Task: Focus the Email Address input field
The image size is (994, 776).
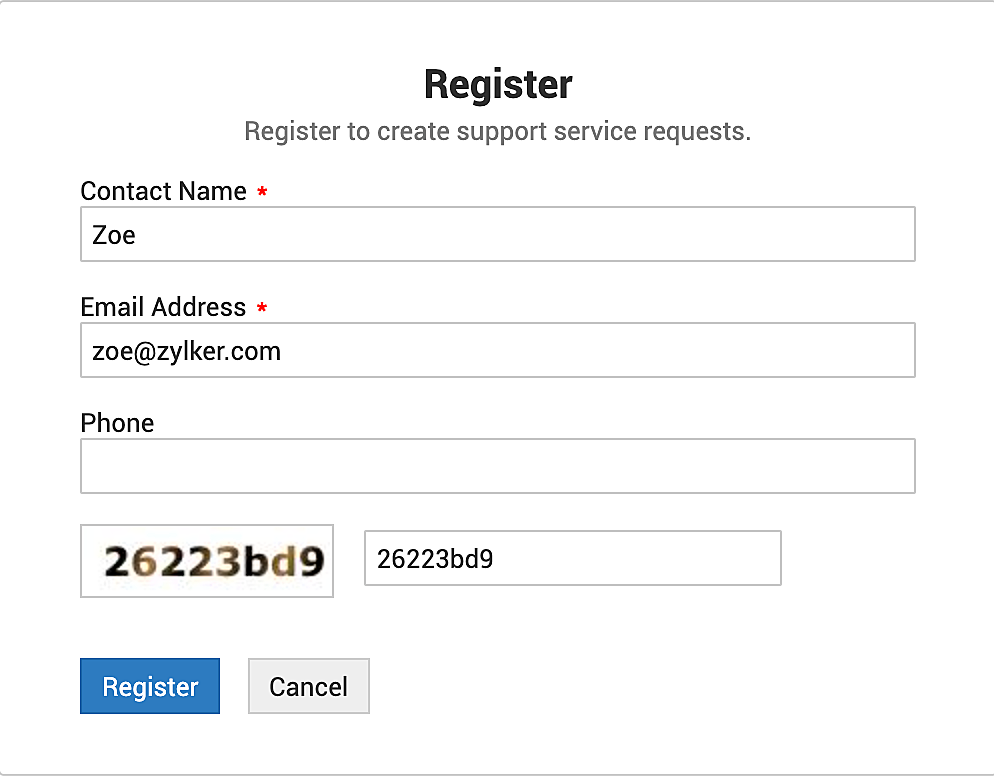Action: click(x=497, y=350)
